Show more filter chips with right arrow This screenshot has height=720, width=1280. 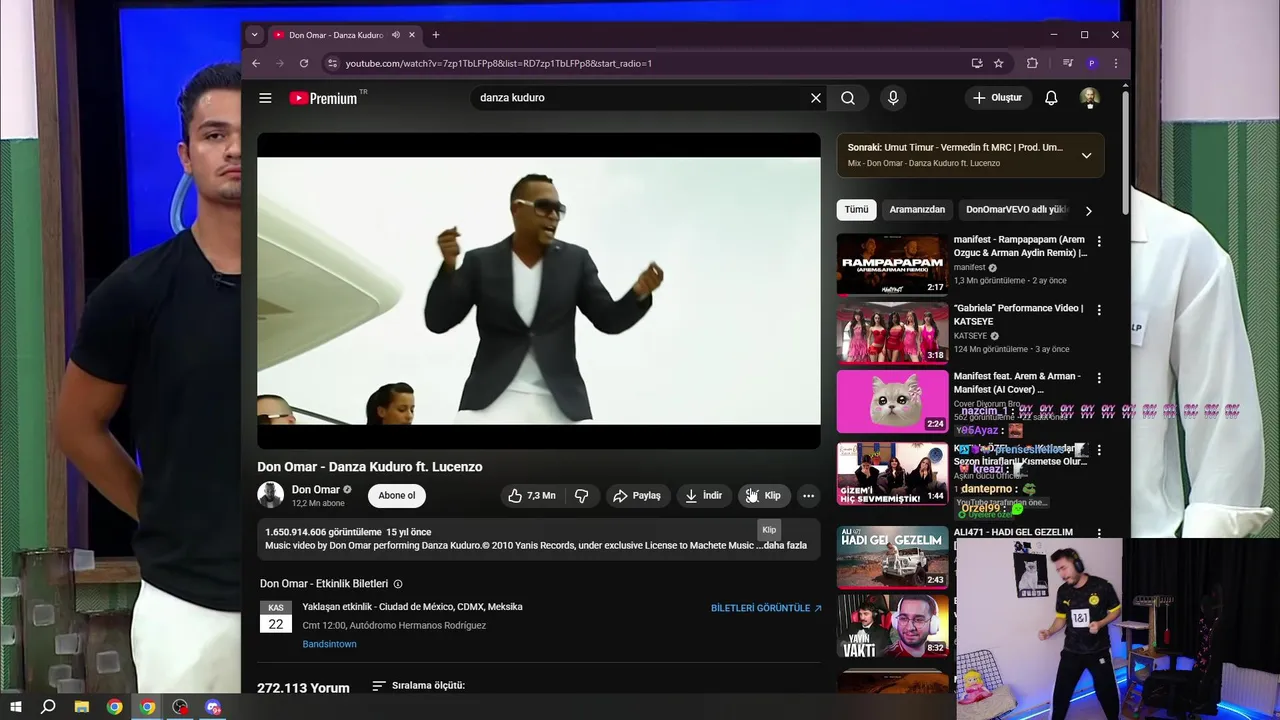[x=1088, y=211]
